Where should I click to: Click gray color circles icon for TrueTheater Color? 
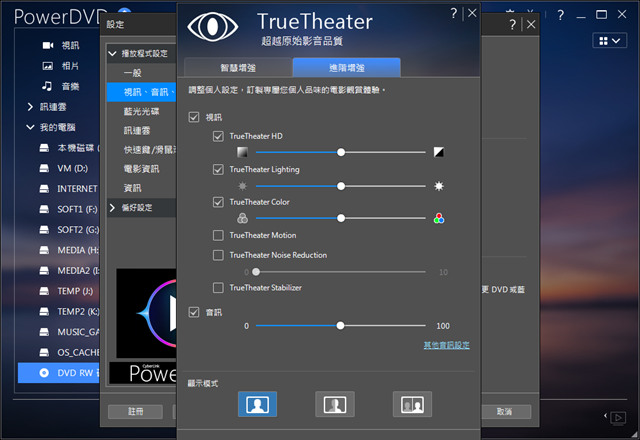coord(242,218)
